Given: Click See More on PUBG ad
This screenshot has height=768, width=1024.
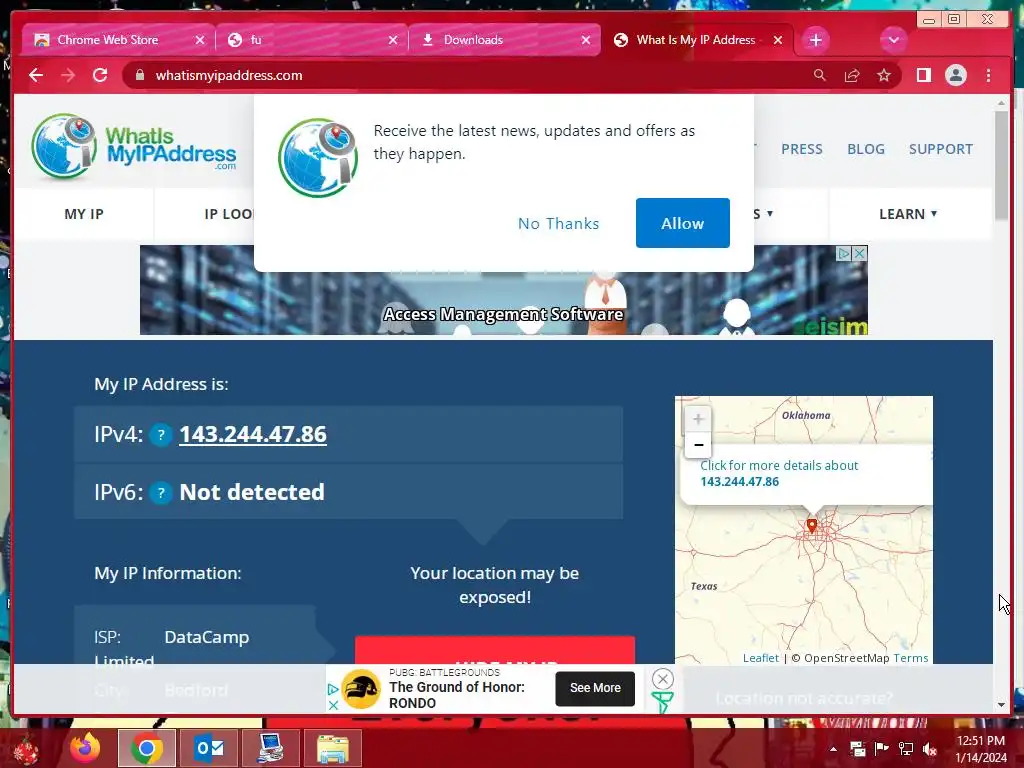Looking at the screenshot, I should tap(595, 688).
